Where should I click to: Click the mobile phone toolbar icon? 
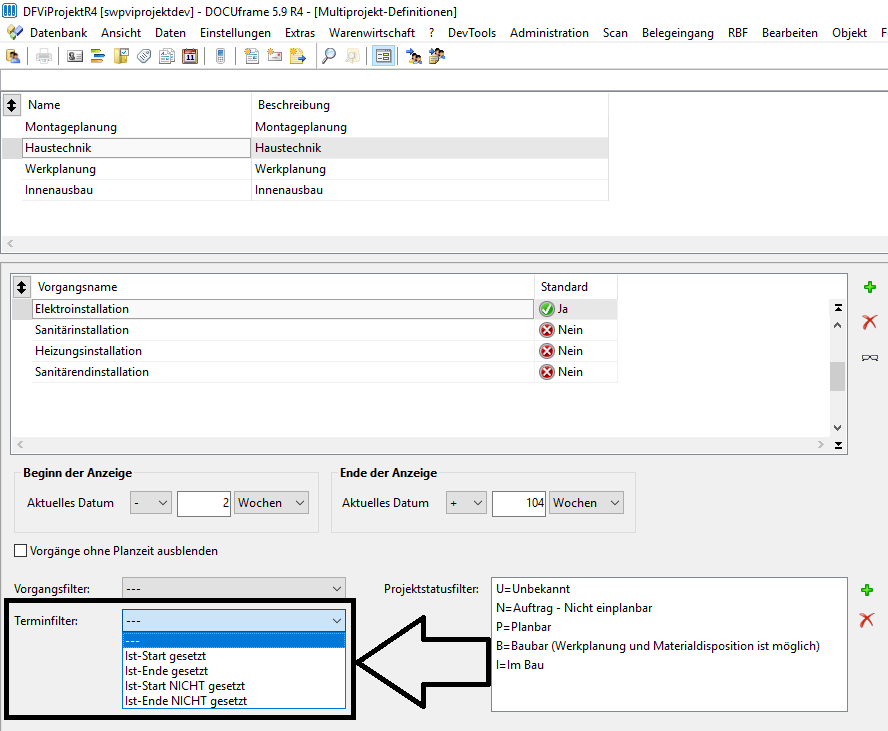click(x=221, y=56)
